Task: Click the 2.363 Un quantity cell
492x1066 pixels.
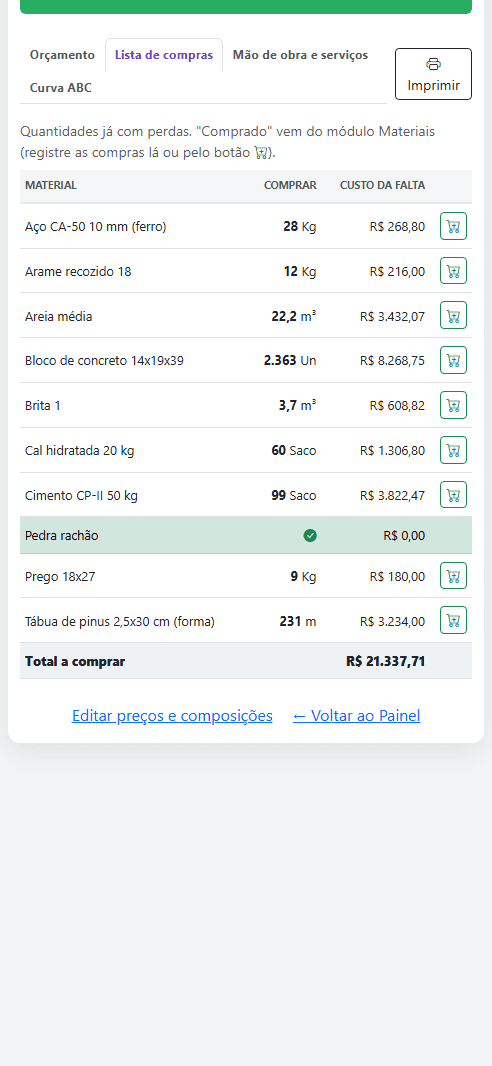Action: (x=290, y=361)
